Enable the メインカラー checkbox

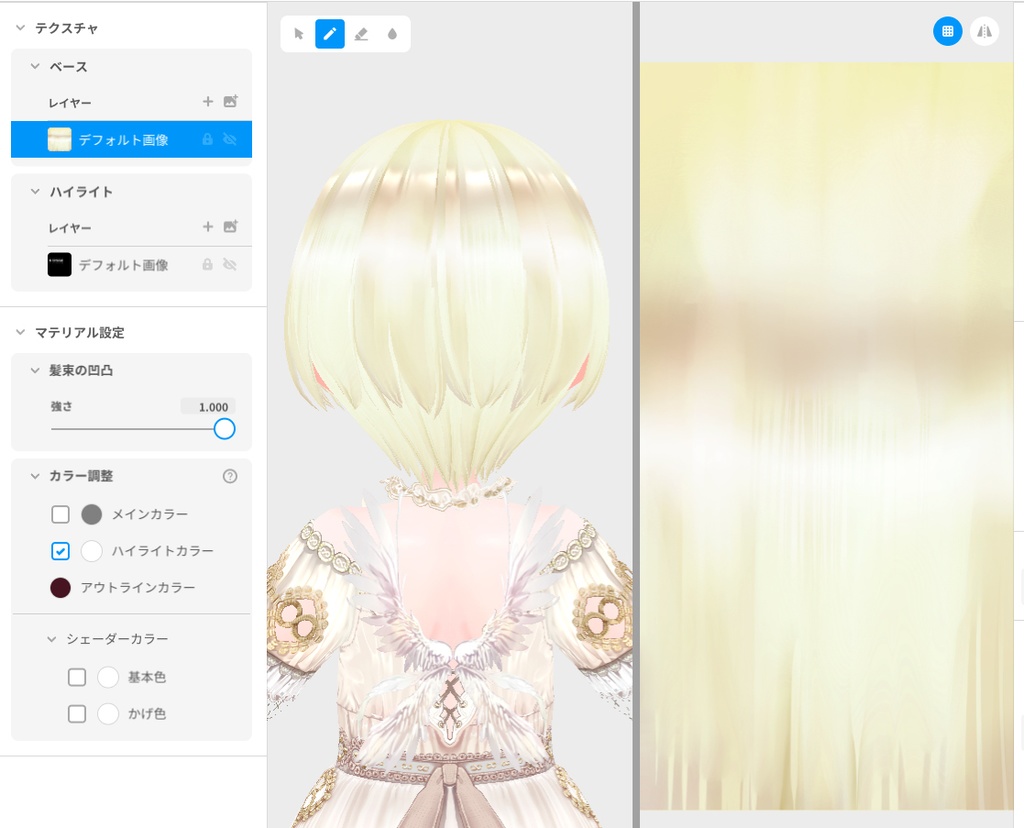60,514
